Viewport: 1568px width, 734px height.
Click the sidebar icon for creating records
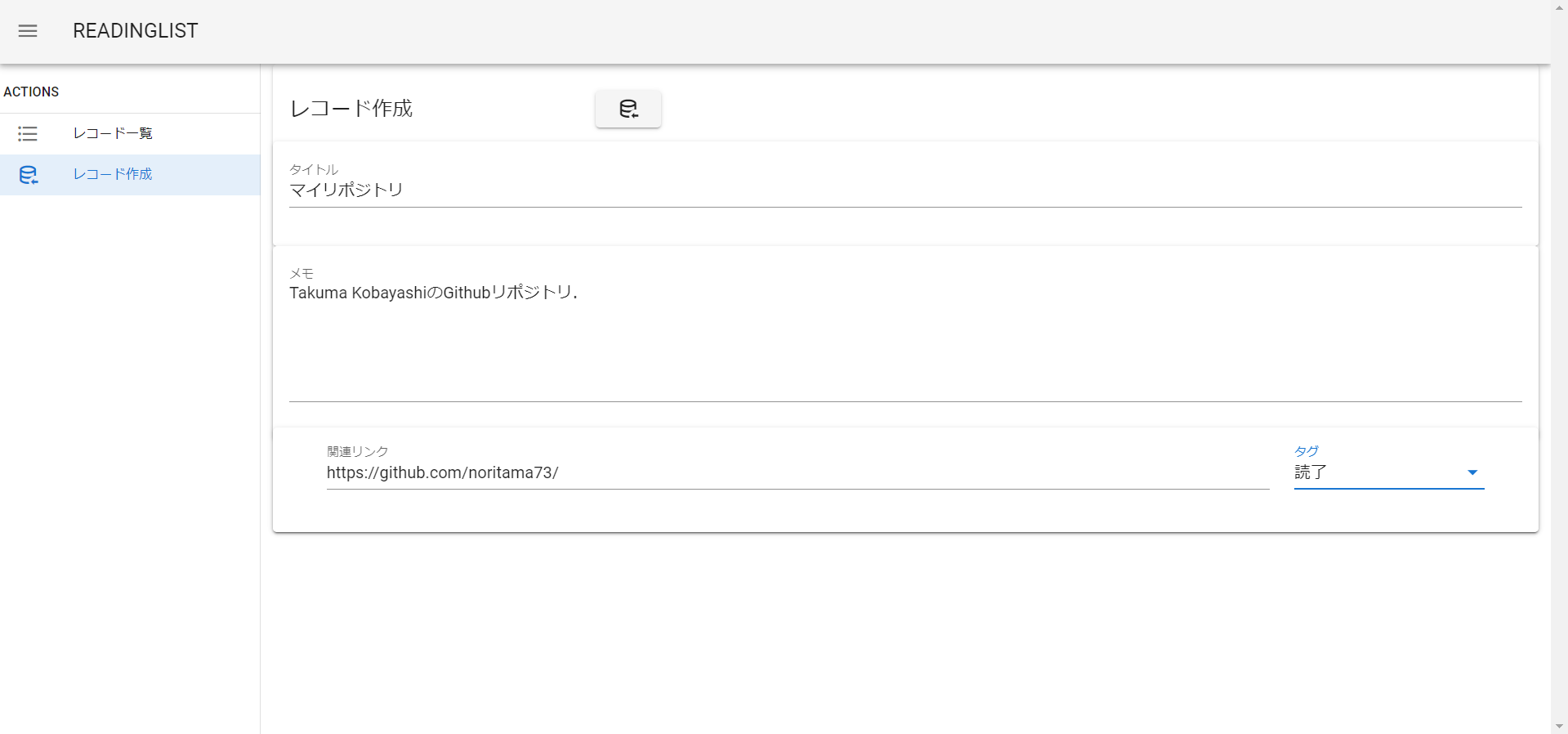tap(28, 175)
